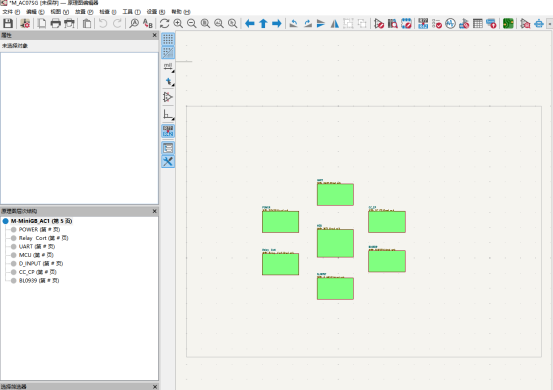Open the cursor shape dropdown
The image size is (553, 390).
pos(168,81)
